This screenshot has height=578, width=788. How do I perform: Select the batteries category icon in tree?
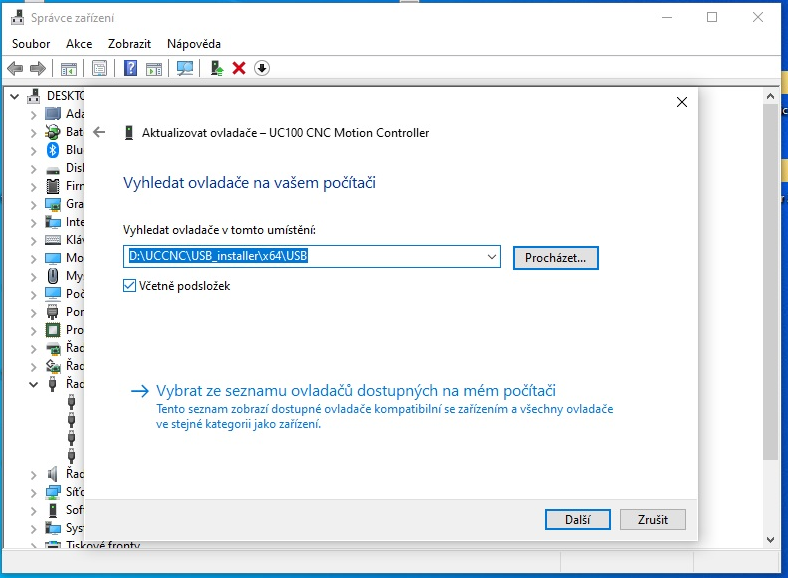coord(53,132)
